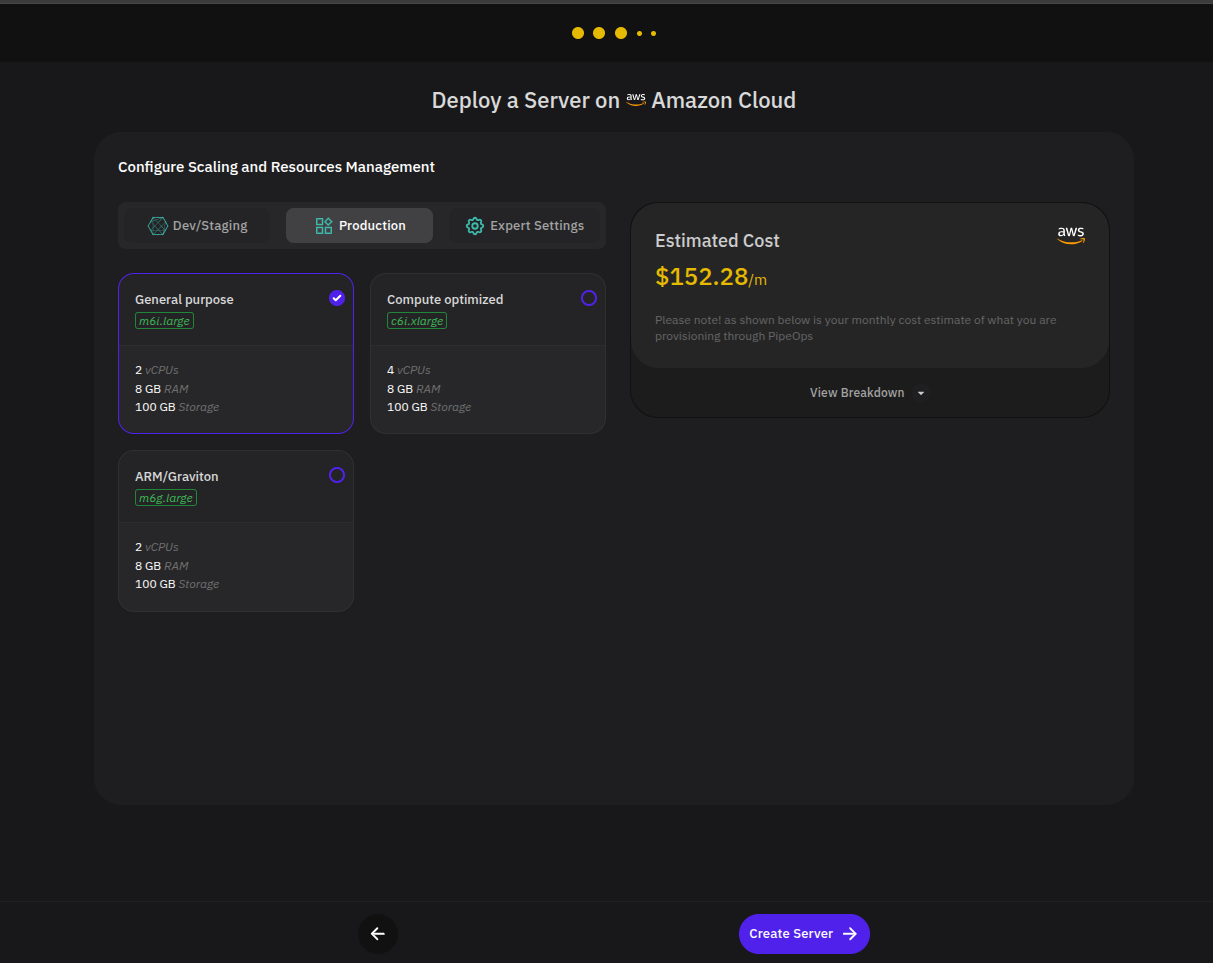Viewport: 1213px width, 963px height.
Task: Click the Production grid icon
Action: 323,226
